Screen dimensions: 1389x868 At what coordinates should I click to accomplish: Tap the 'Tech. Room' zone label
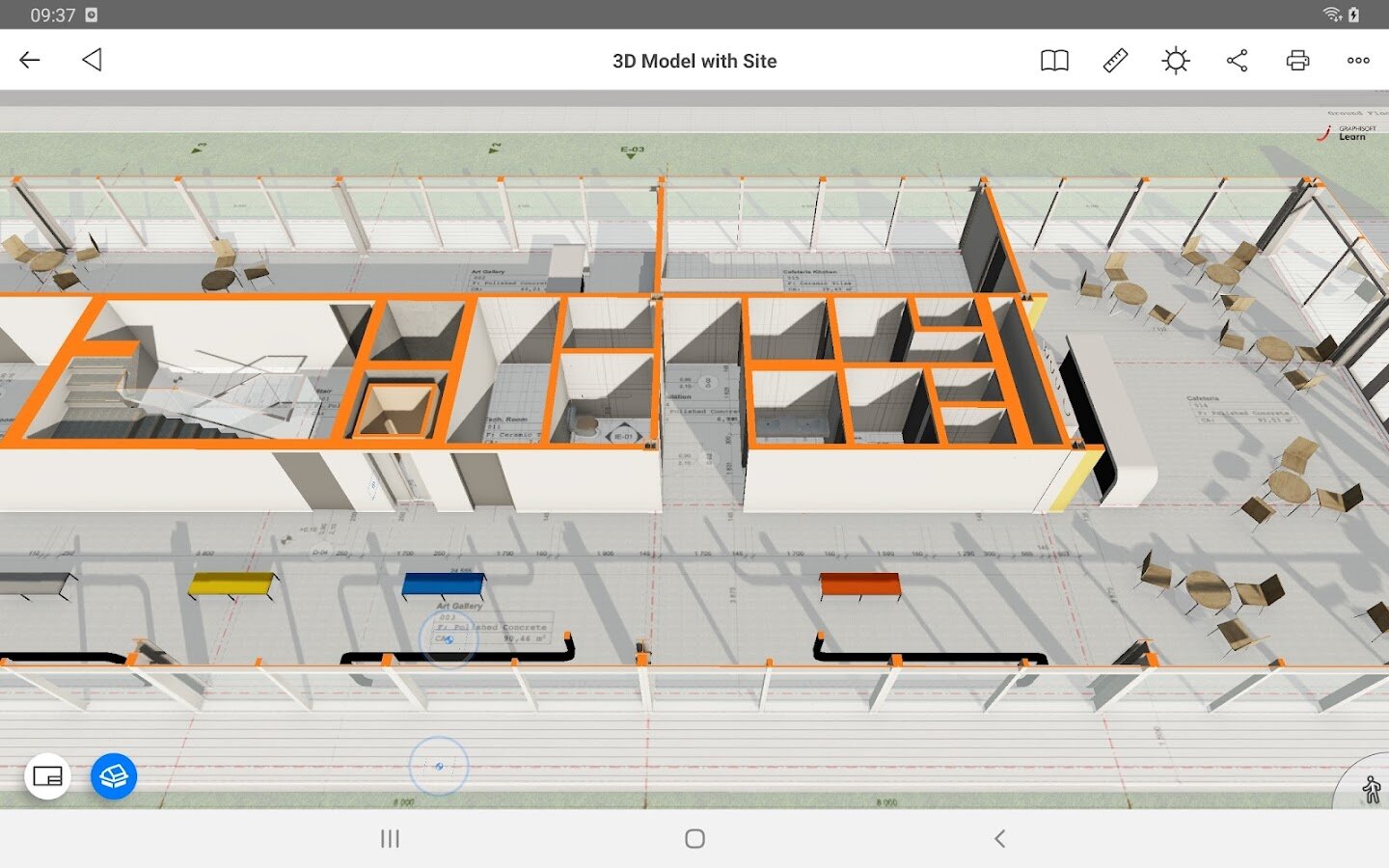click(x=506, y=419)
